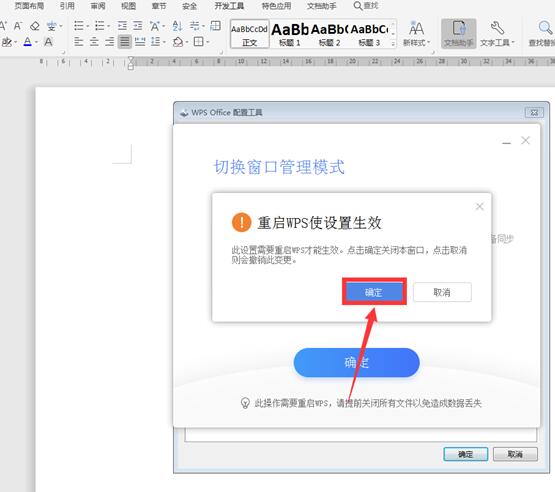Switch to the 视图 ribbon tab
The width and height of the screenshot is (555, 492).
(x=128, y=6)
